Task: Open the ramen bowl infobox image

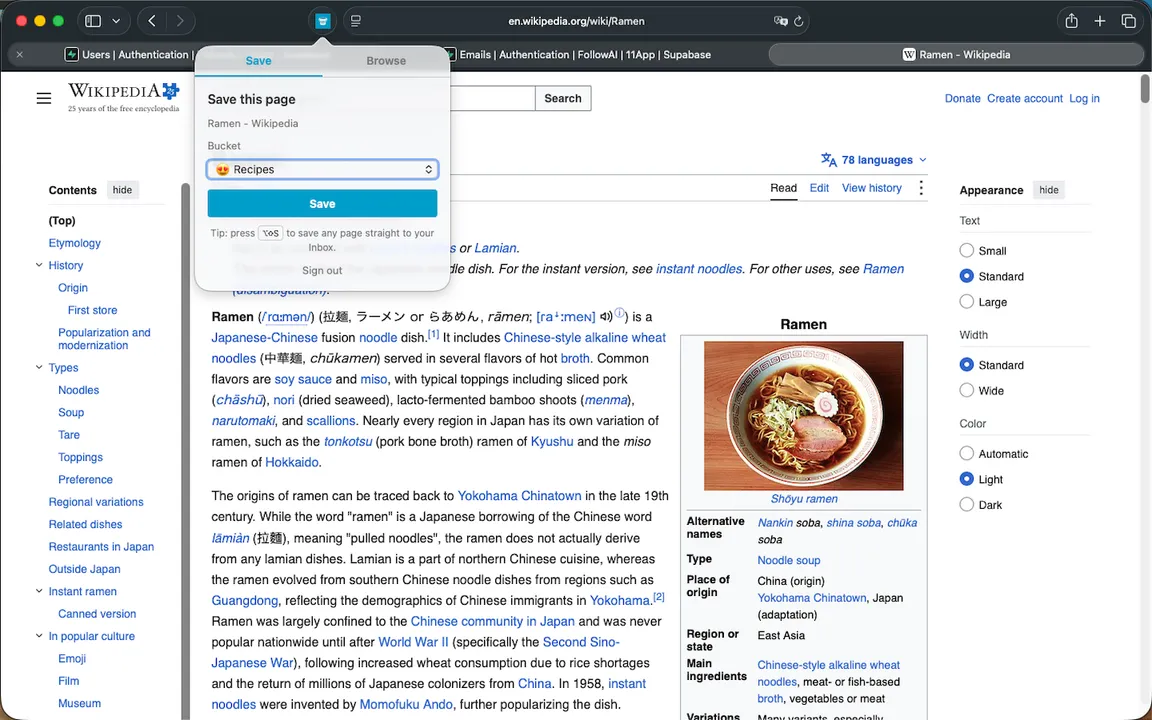Action: click(804, 416)
